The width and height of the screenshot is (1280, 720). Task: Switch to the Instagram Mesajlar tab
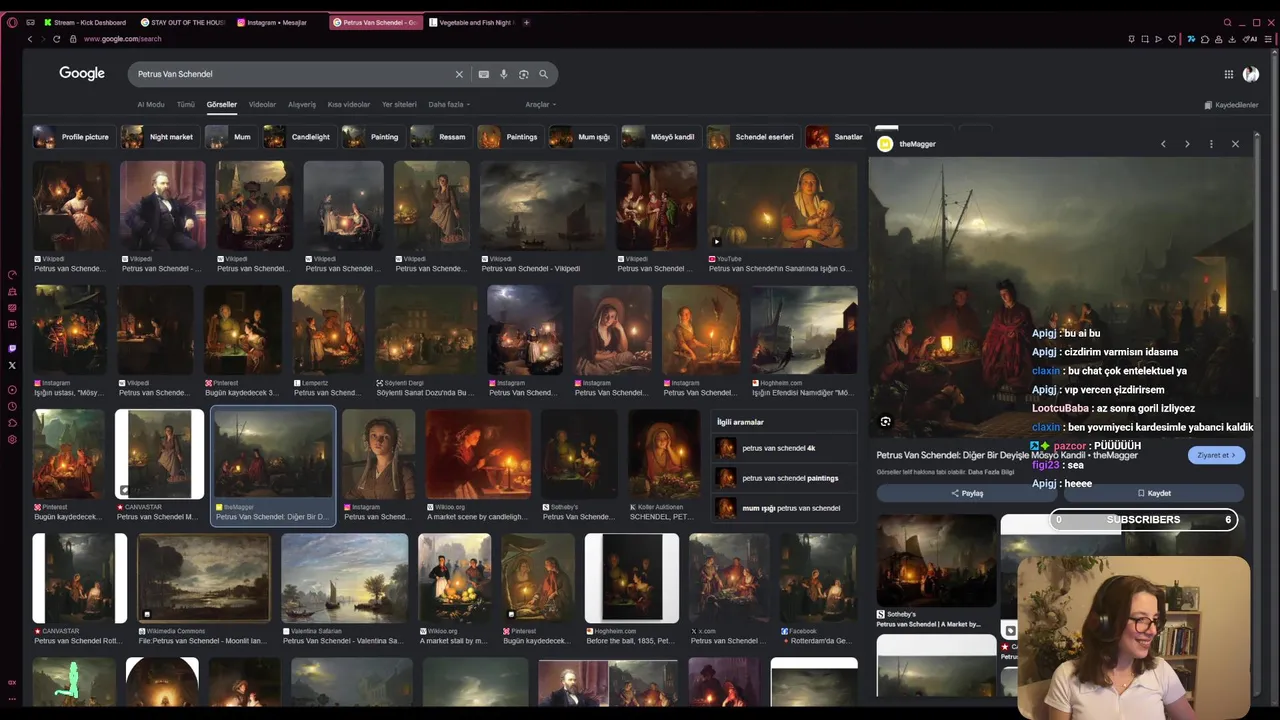(276, 22)
